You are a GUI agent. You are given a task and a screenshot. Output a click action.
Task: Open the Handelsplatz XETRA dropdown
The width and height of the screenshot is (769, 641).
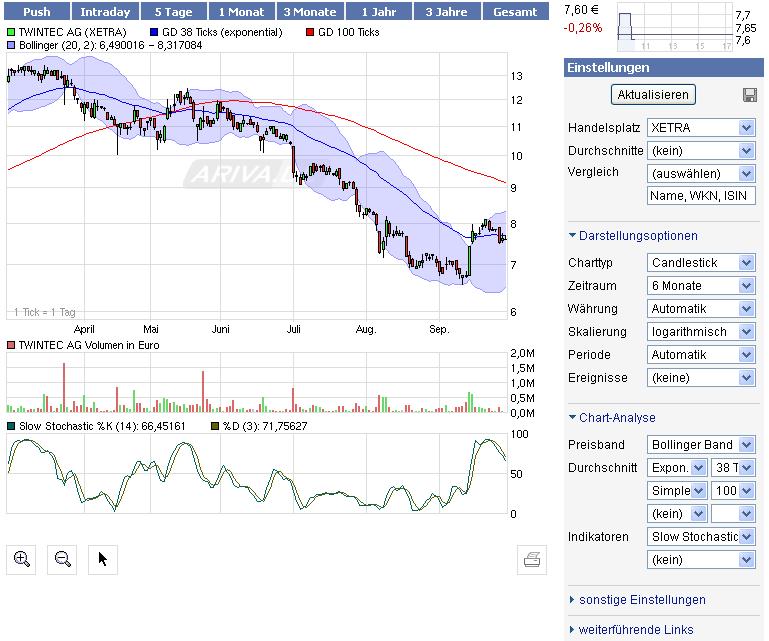pos(700,127)
